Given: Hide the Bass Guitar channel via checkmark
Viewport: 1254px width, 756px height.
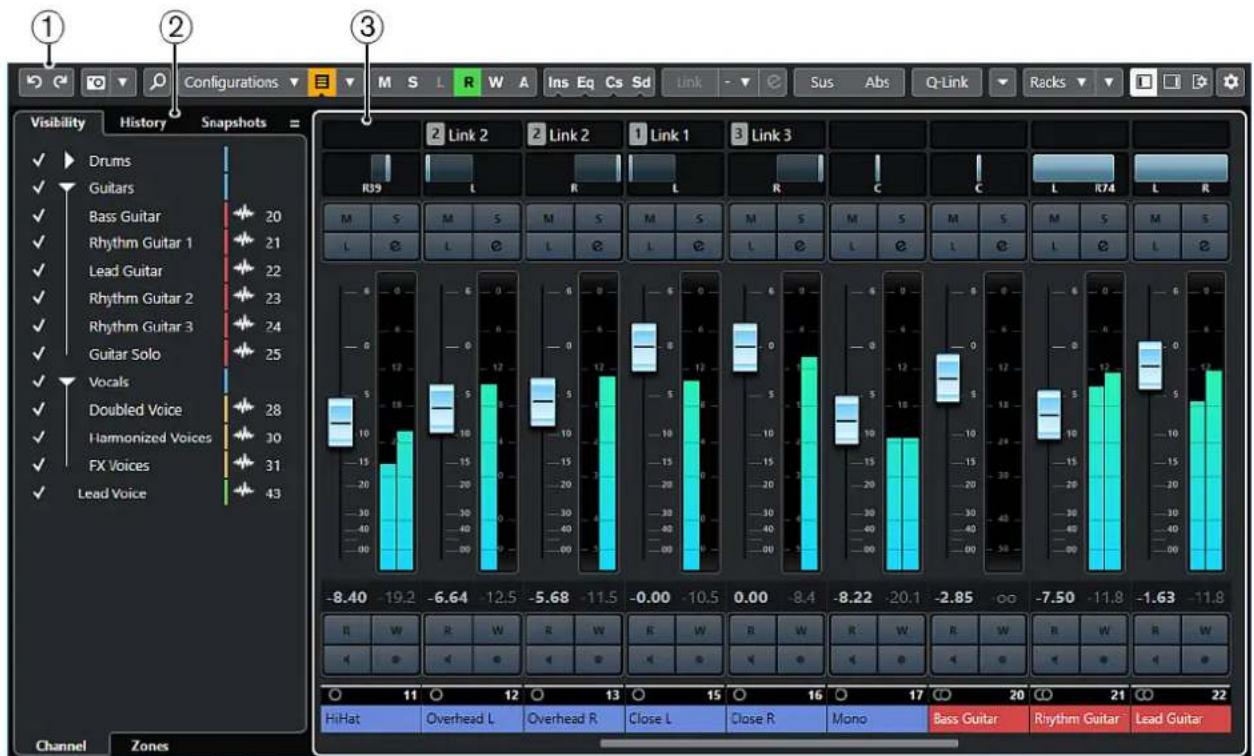Looking at the screenshot, I should tap(39, 215).
